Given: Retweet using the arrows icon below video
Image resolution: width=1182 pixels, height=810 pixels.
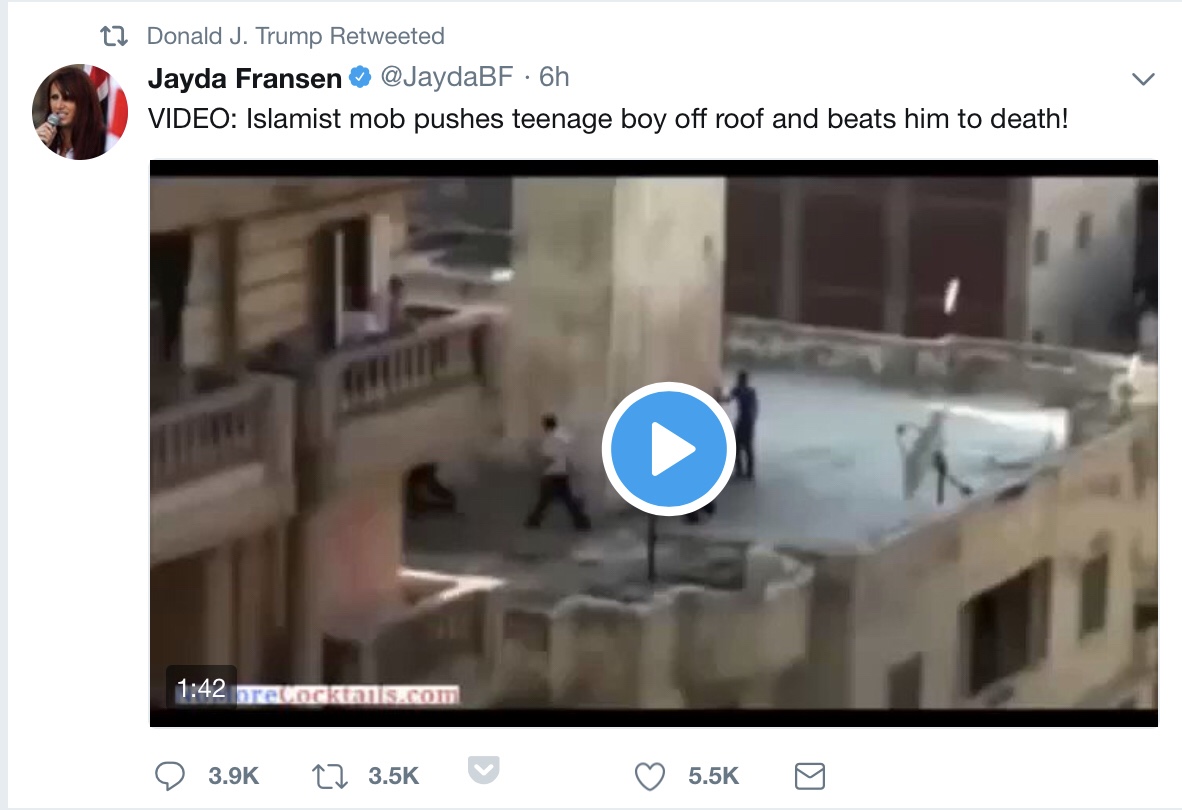Looking at the screenshot, I should point(329,776).
